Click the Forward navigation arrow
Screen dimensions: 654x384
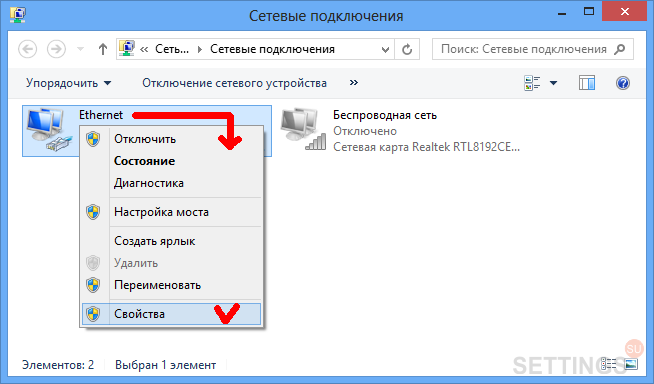[x=56, y=49]
